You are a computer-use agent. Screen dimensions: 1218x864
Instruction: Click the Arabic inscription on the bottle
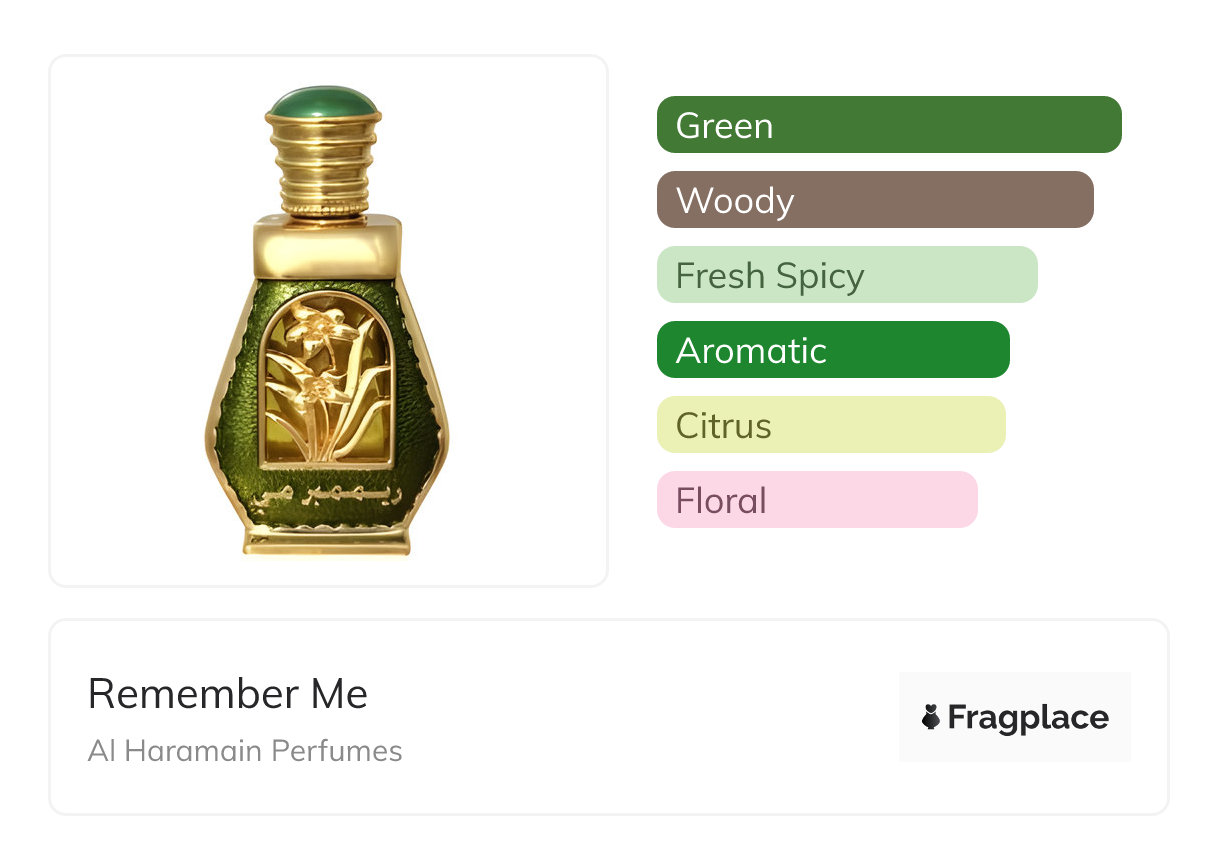click(326, 494)
